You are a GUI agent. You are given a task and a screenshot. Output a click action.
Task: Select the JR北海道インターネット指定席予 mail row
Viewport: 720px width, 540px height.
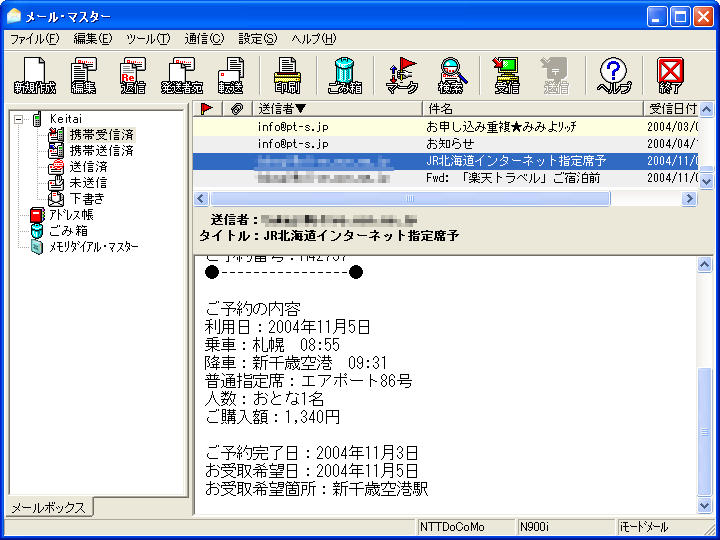[445, 161]
